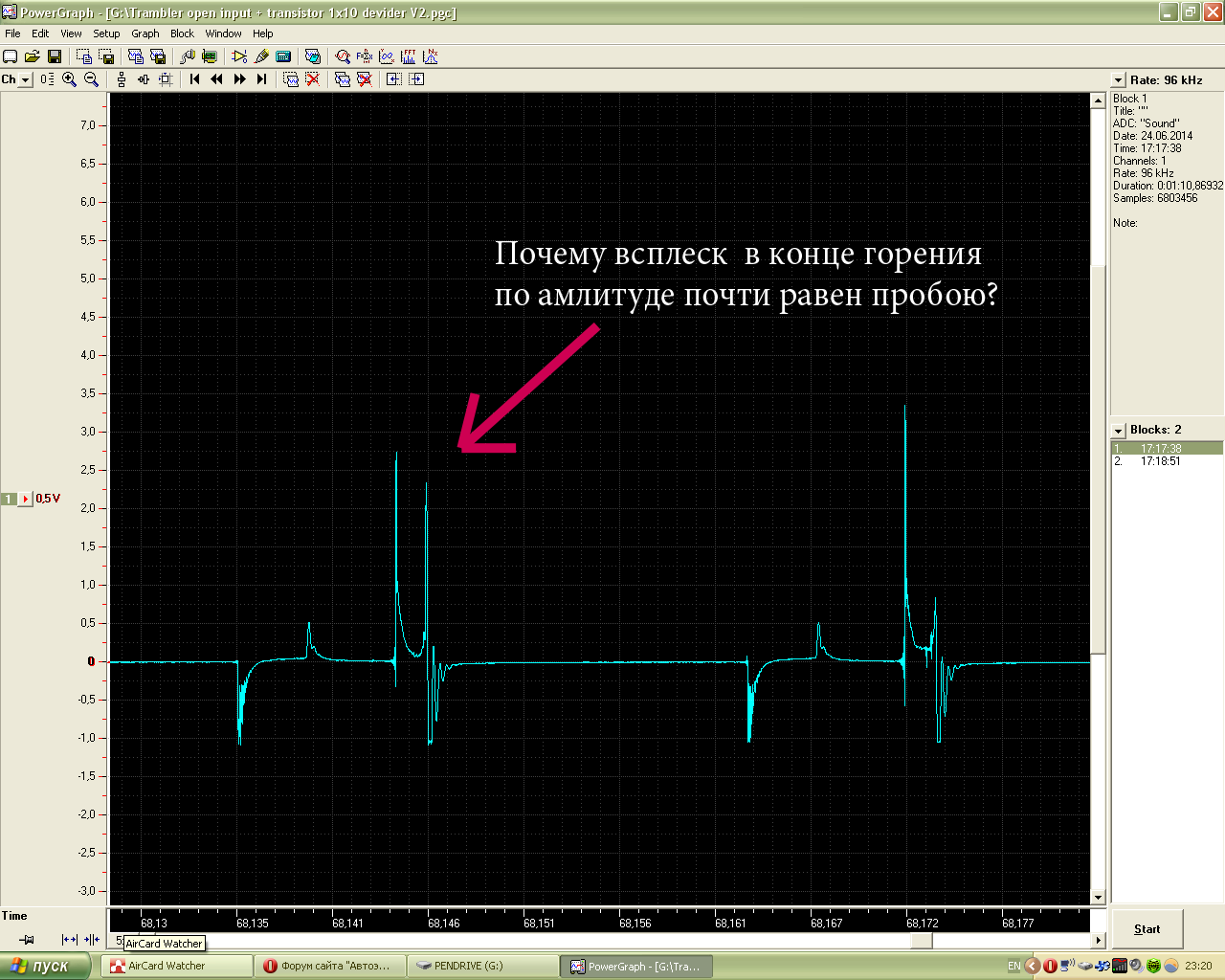Click the vertical scrollbar down arrow of the graph
This screenshot has width=1225, height=980.
[x=1099, y=898]
